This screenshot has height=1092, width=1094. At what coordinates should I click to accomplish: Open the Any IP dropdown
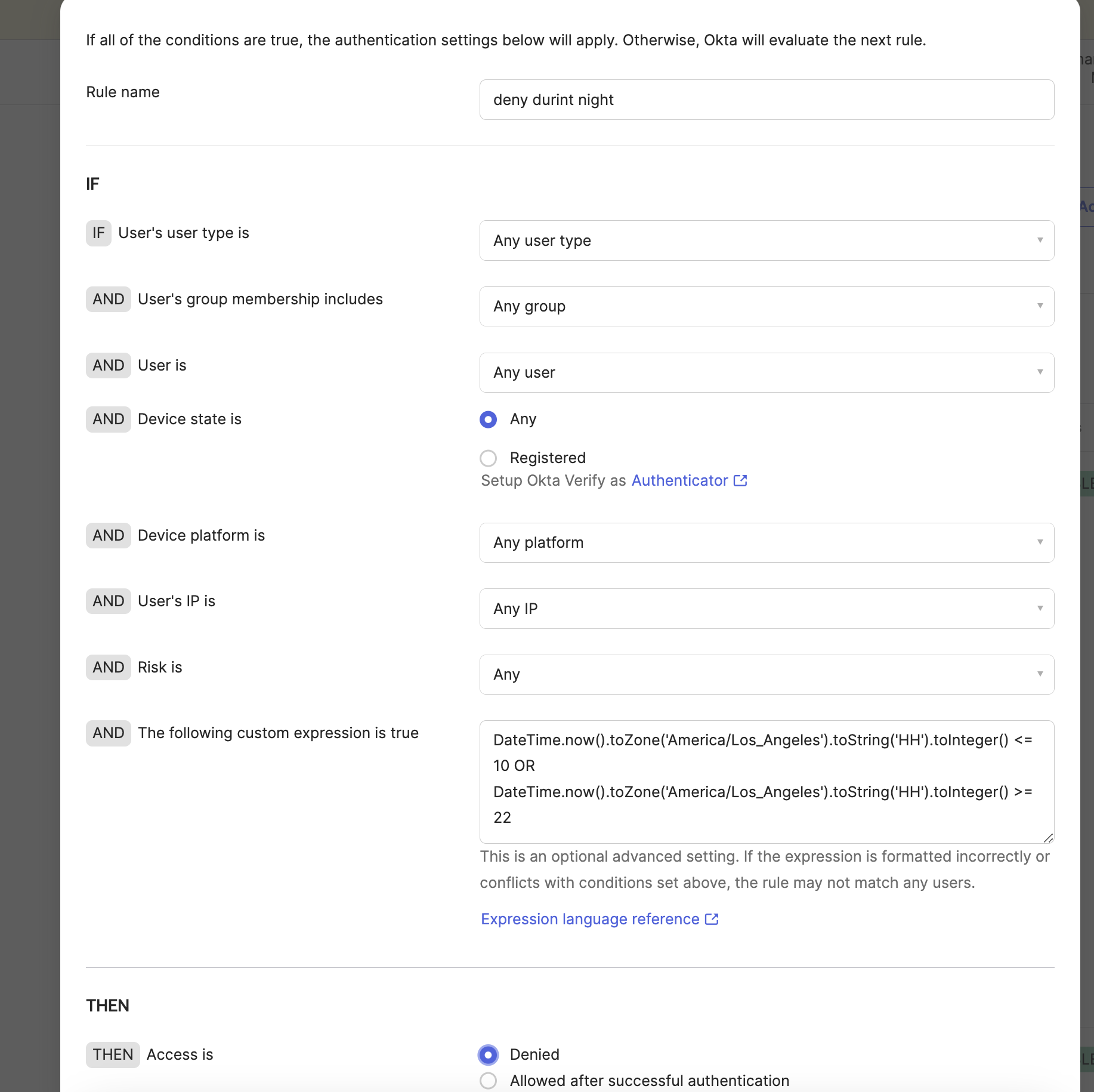click(x=766, y=609)
